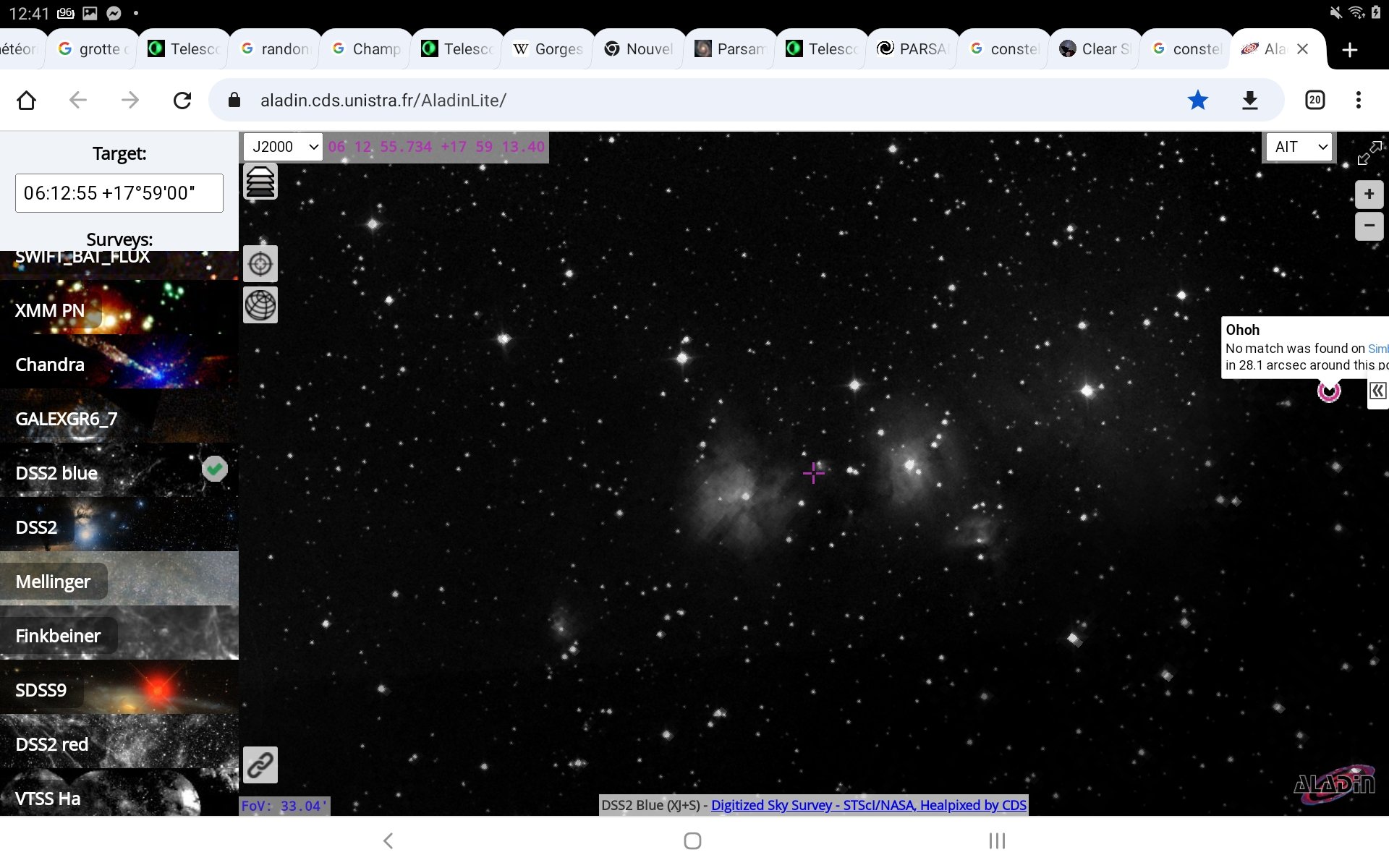Select the GALEXGR6_7 survey

click(119, 416)
